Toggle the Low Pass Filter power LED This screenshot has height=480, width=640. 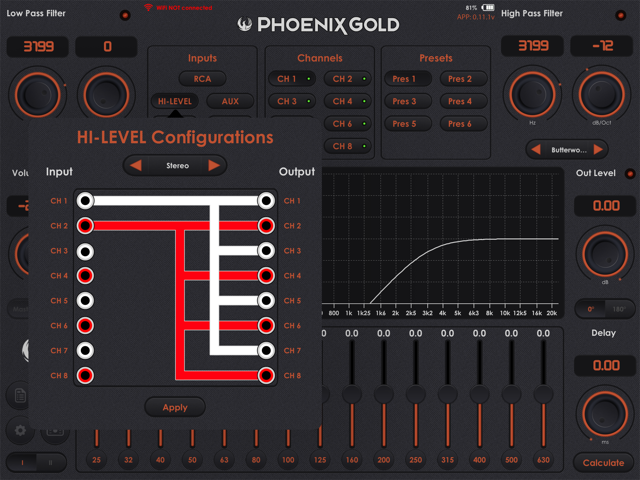click(124, 15)
